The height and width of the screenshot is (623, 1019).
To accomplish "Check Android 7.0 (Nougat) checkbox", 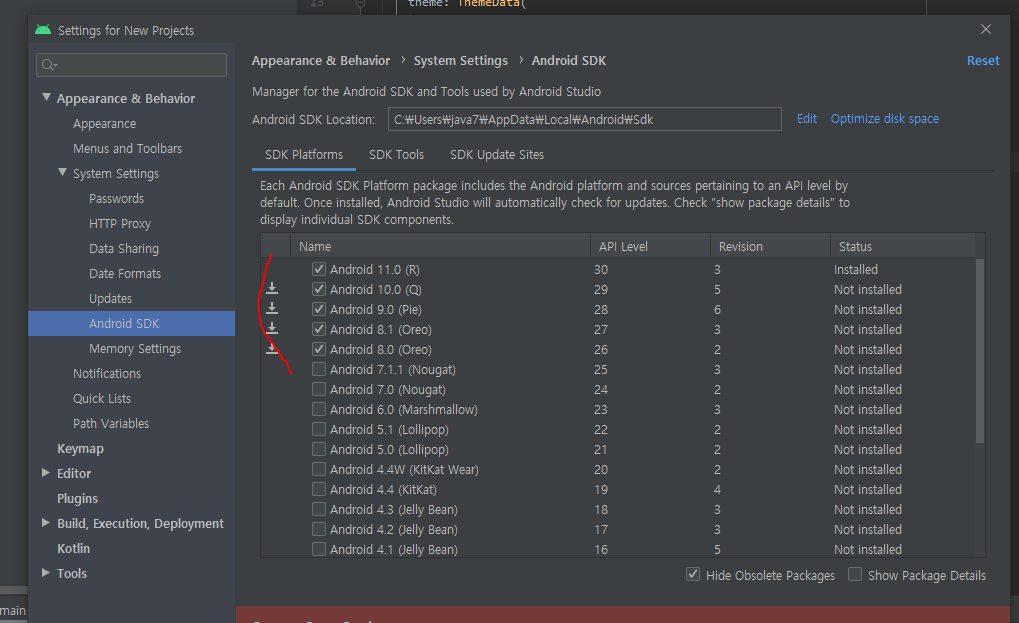I will click(x=318, y=389).
